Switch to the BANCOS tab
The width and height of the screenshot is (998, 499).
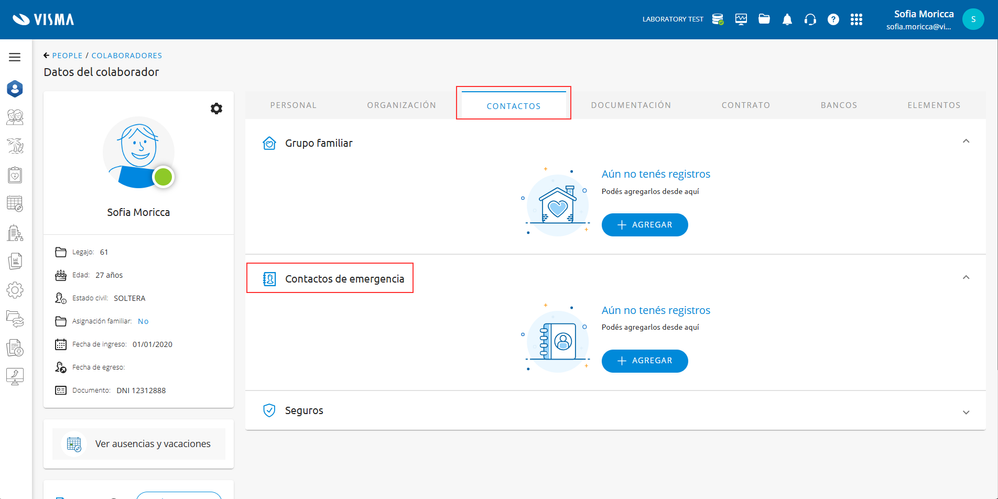[x=839, y=105]
